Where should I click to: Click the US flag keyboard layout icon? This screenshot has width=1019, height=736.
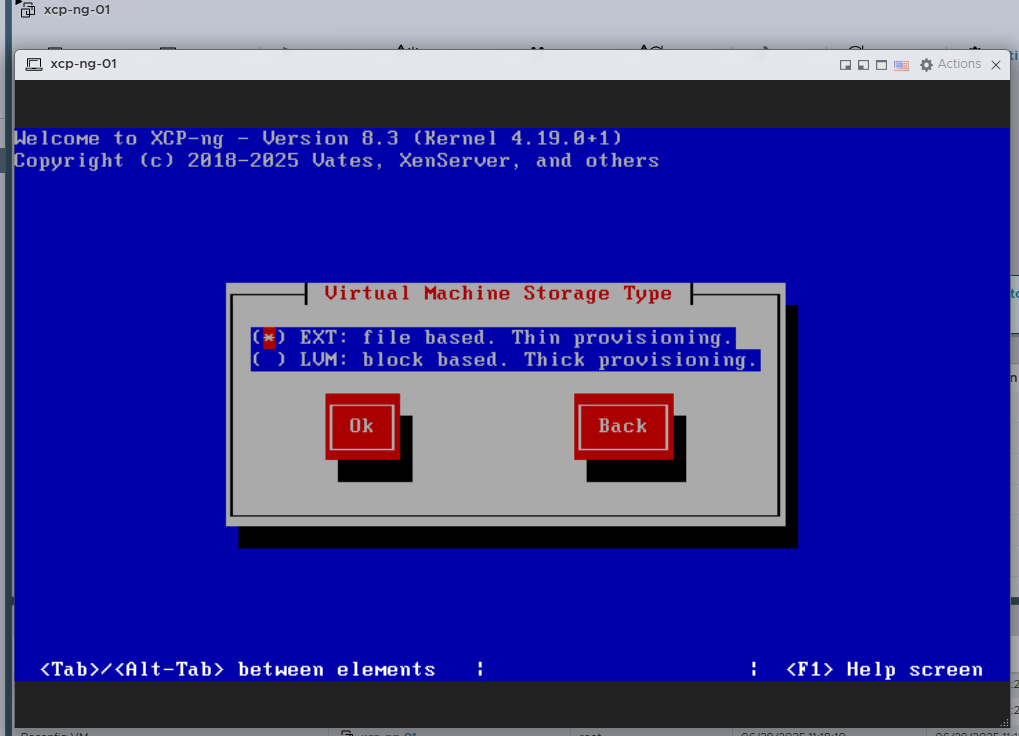tap(901, 65)
